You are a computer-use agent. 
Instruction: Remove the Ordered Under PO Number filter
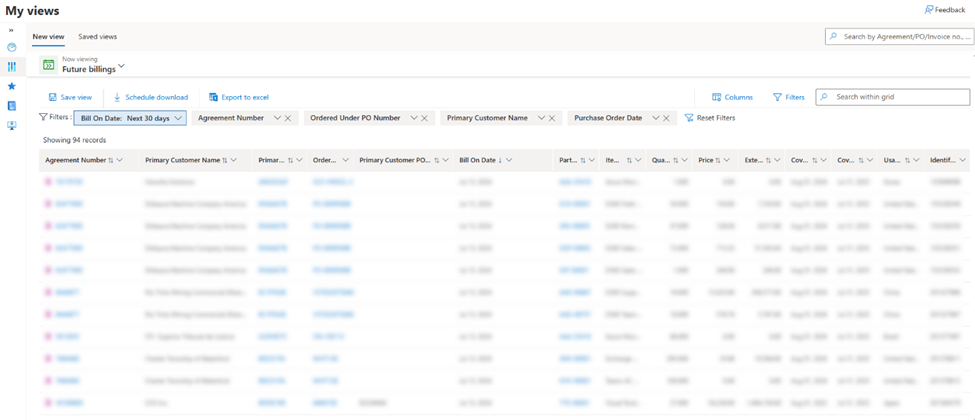pyautogui.click(x=424, y=118)
